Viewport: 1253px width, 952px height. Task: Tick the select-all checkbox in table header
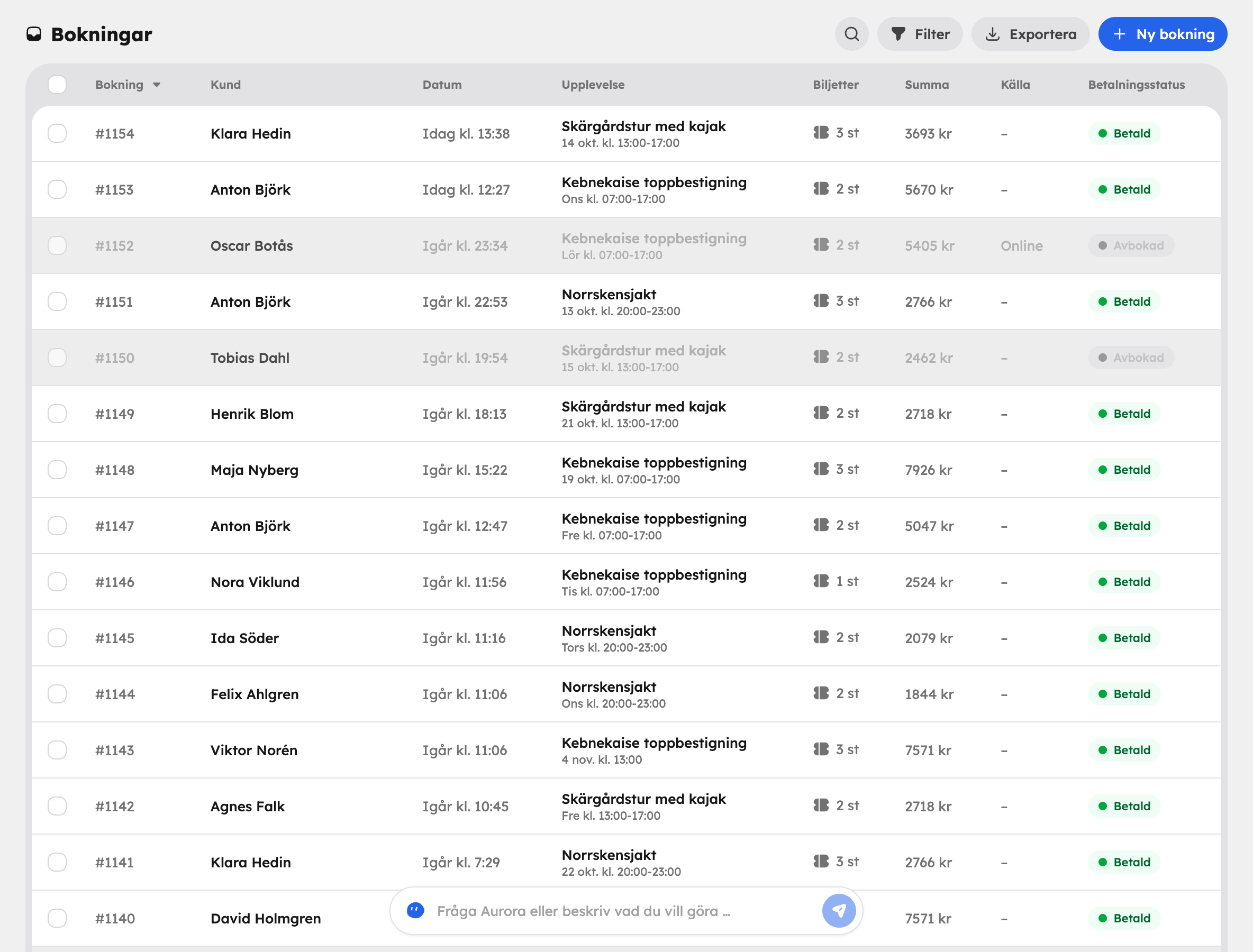(57, 85)
